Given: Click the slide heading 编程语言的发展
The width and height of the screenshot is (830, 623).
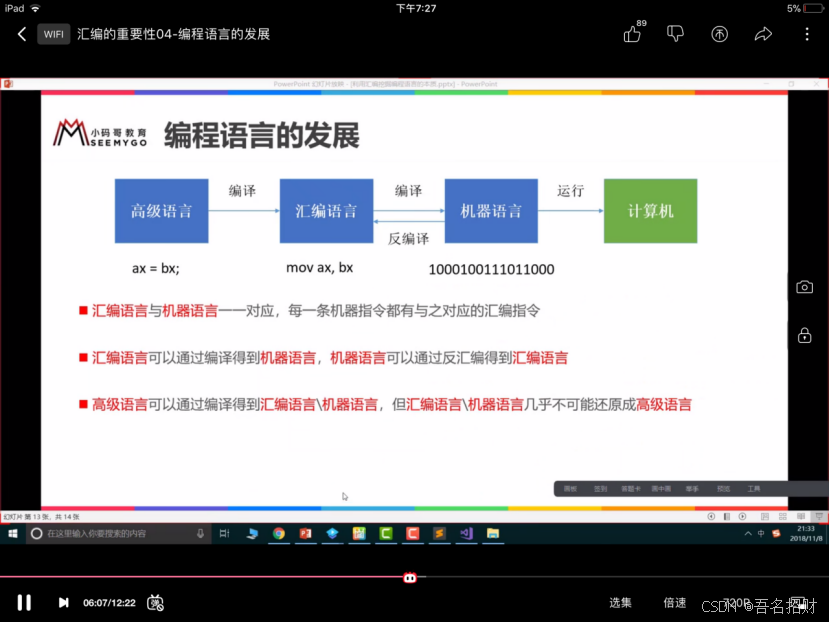Looking at the screenshot, I should pos(261,136).
